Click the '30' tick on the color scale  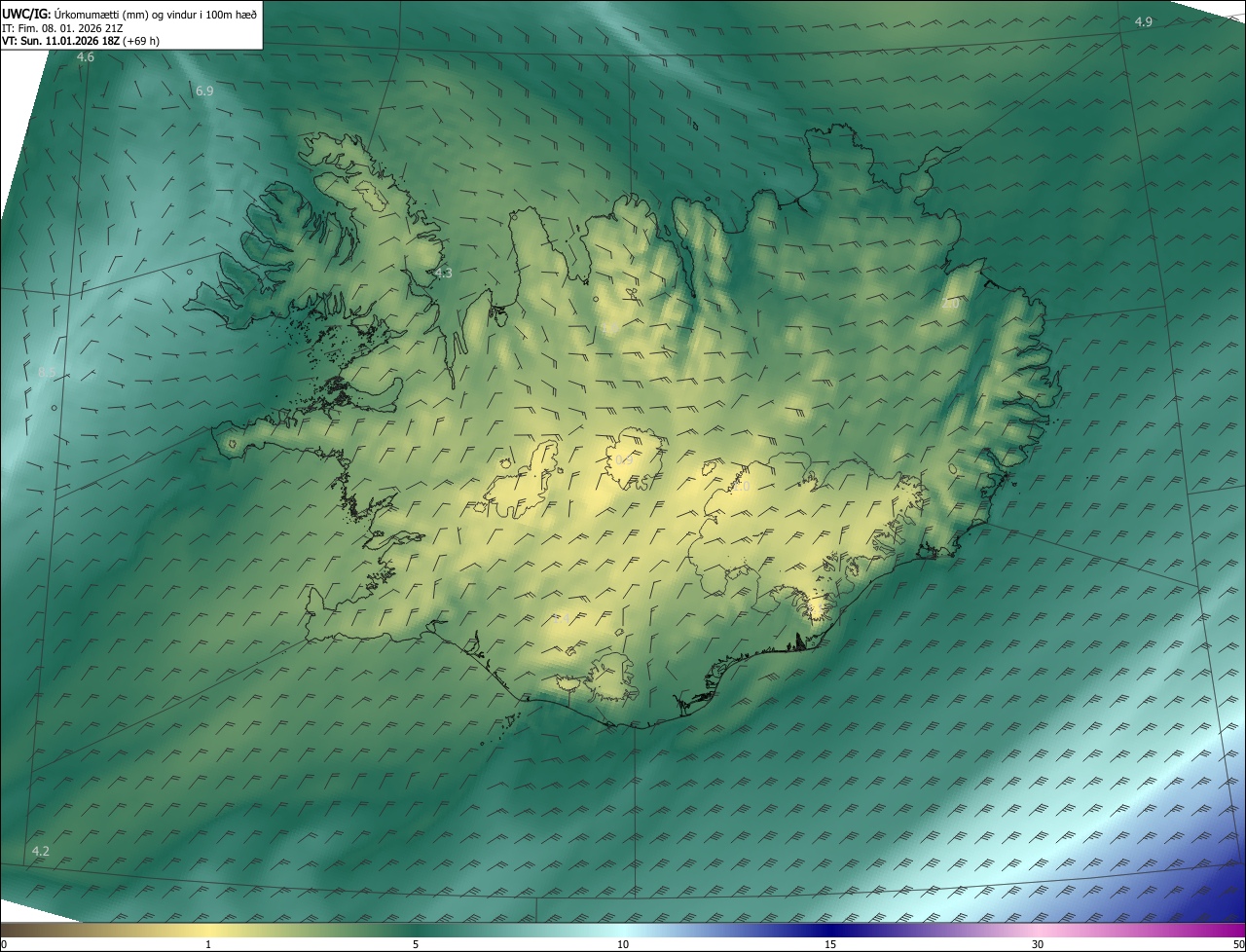[1038, 944]
